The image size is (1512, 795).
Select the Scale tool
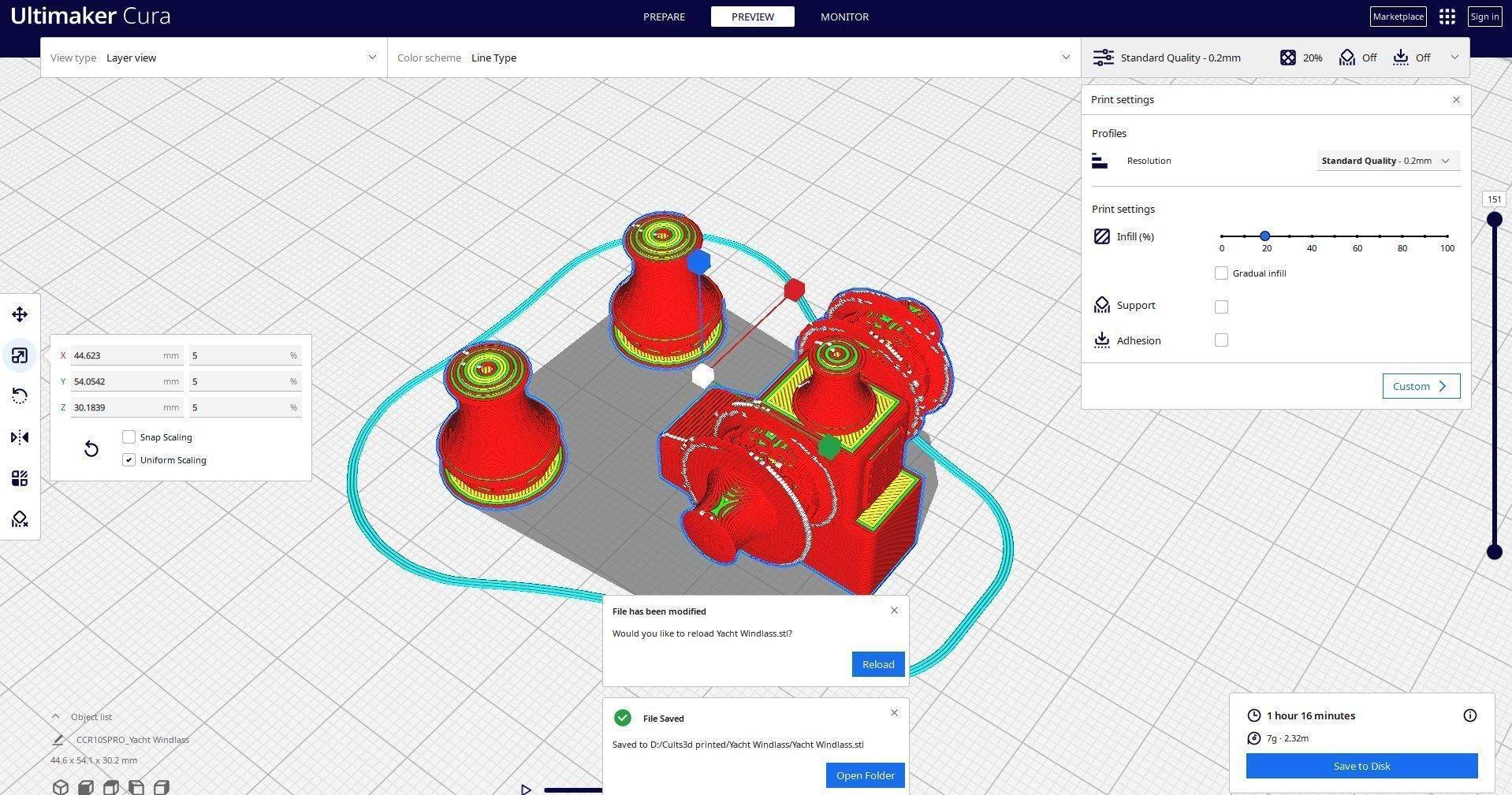(x=20, y=355)
